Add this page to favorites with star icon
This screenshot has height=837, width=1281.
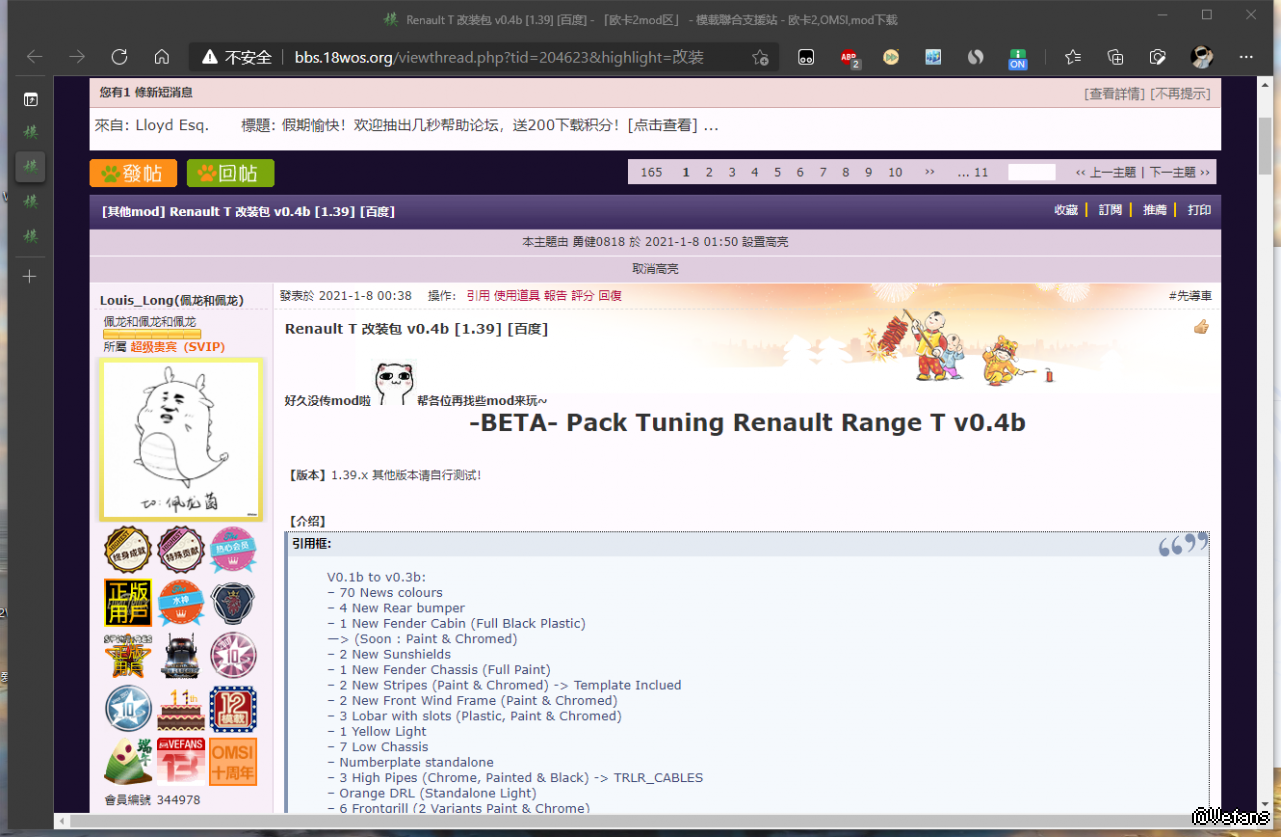[760, 57]
